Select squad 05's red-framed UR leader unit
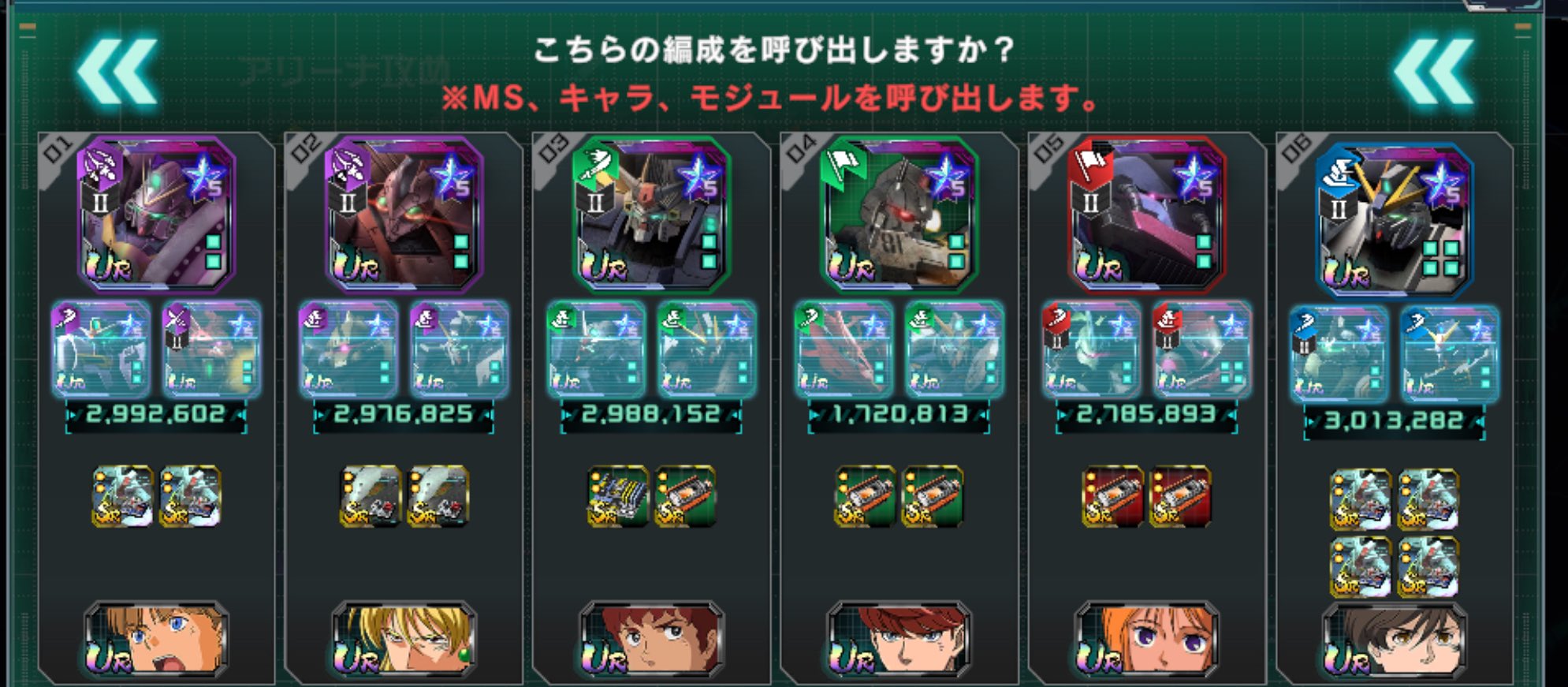The height and width of the screenshot is (687, 1568). click(1146, 214)
